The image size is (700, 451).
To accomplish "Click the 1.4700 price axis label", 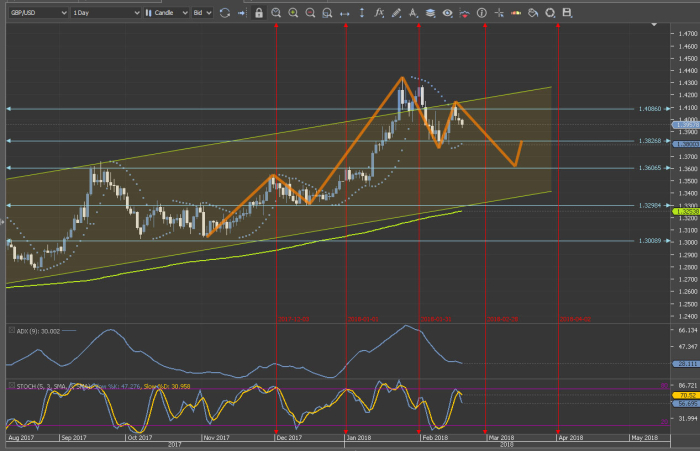I will [x=688, y=33].
